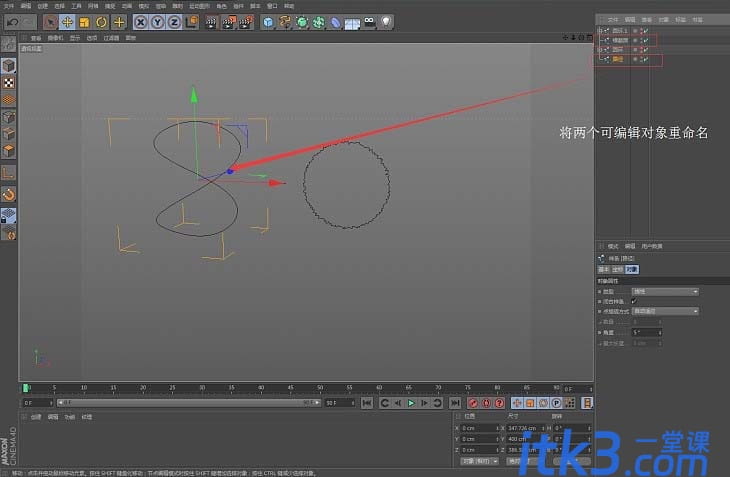Image resolution: width=730 pixels, height=477 pixels.
Task: Open the 过滤器 viewport menu
Action: click(x=111, y=38)
